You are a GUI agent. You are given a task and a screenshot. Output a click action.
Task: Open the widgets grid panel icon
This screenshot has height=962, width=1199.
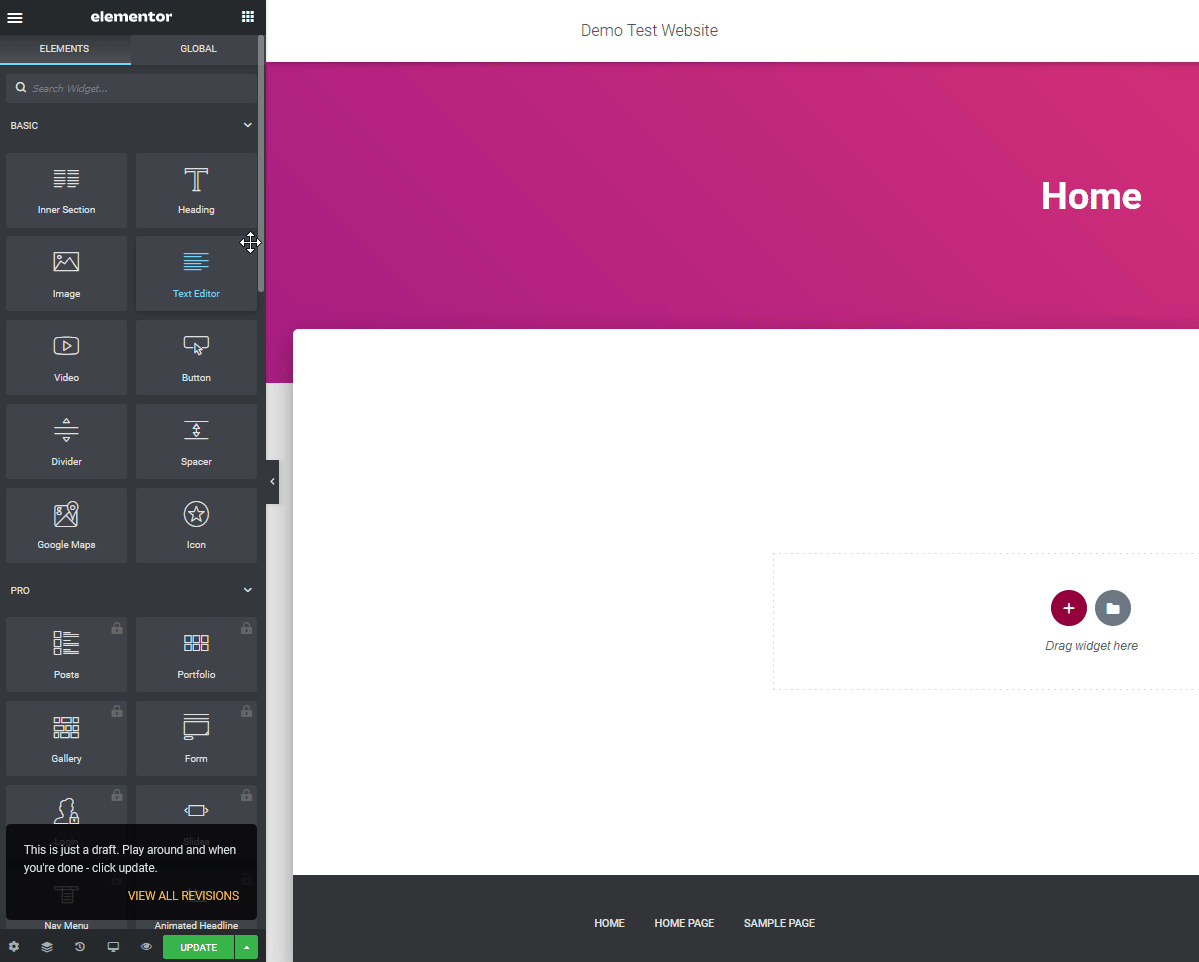248,17
